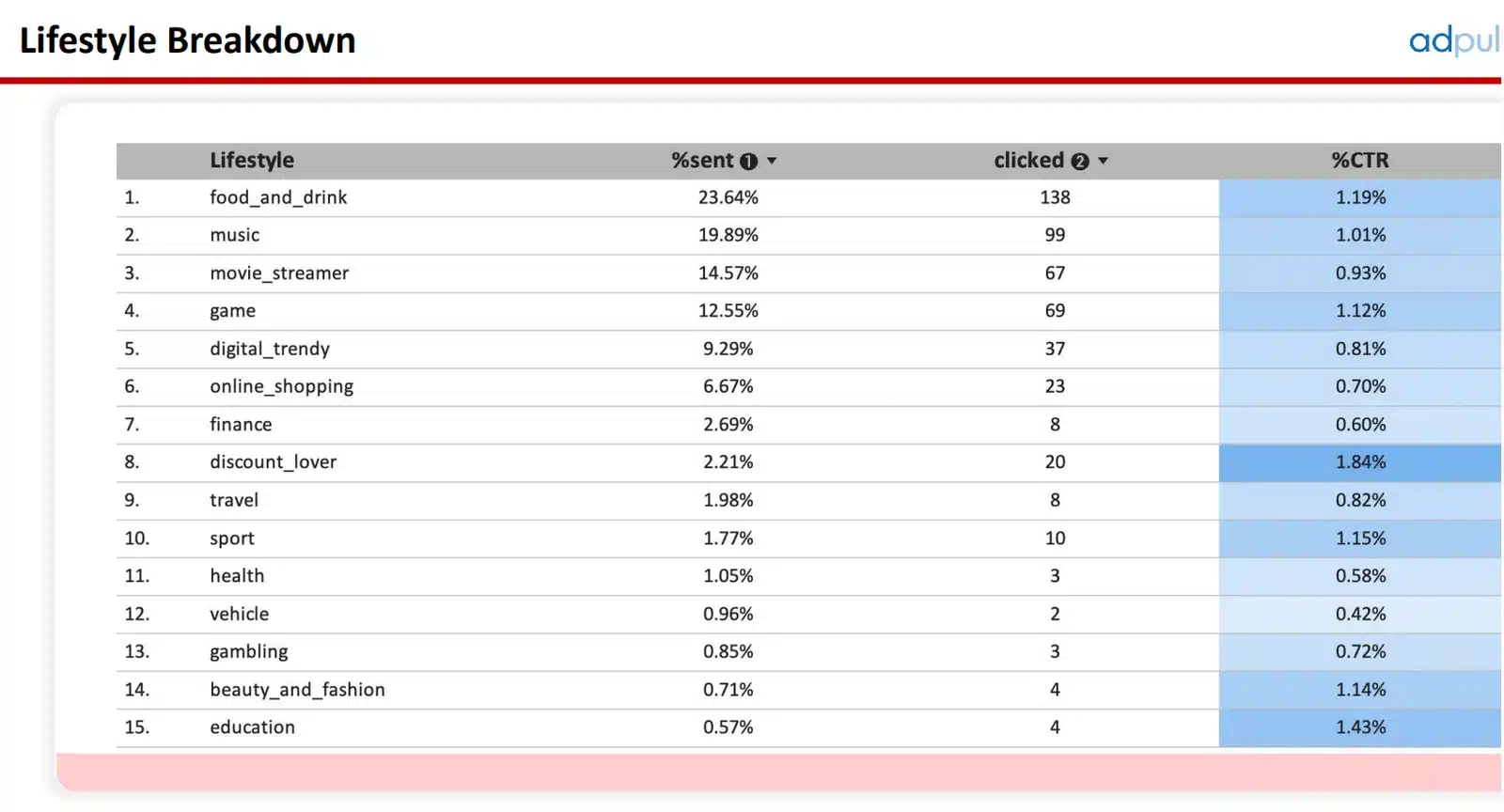Click the 1.43% CTR cell for education
Image resolution: width=1504 pixels, height=812 pixels.
click(x=1359, y=727)
